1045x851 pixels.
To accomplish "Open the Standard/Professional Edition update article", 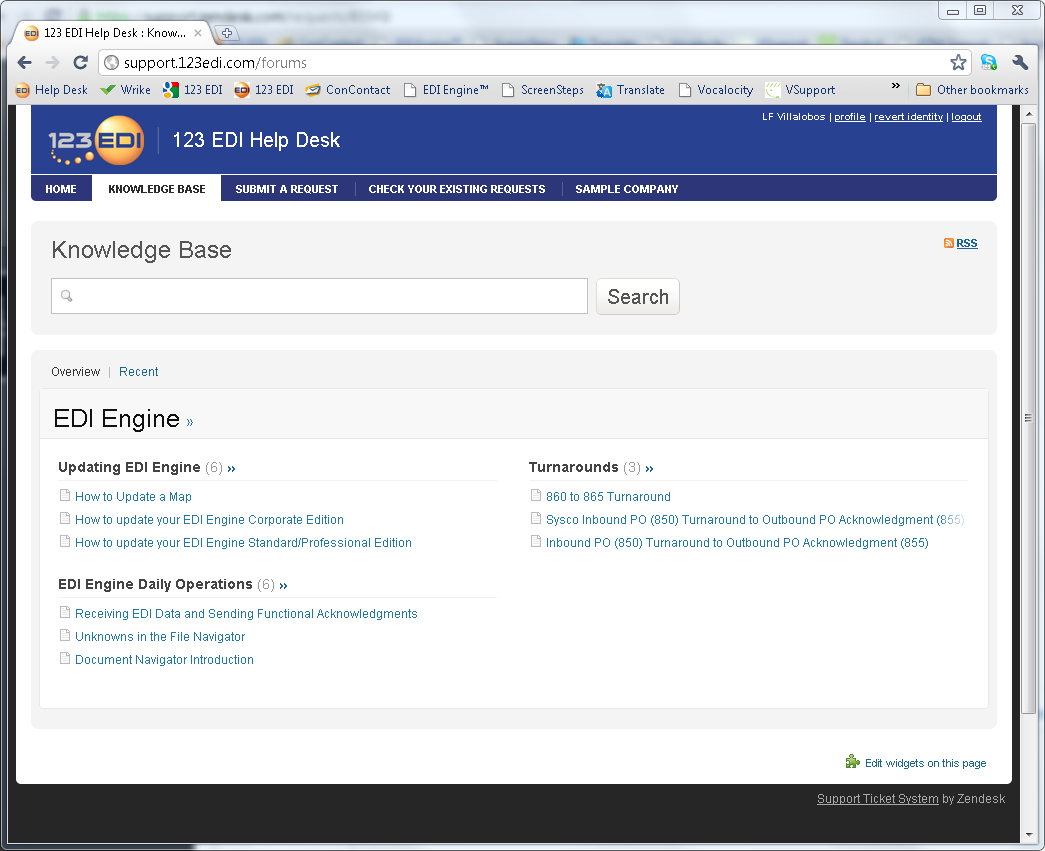I will click(x=243, y=542).
